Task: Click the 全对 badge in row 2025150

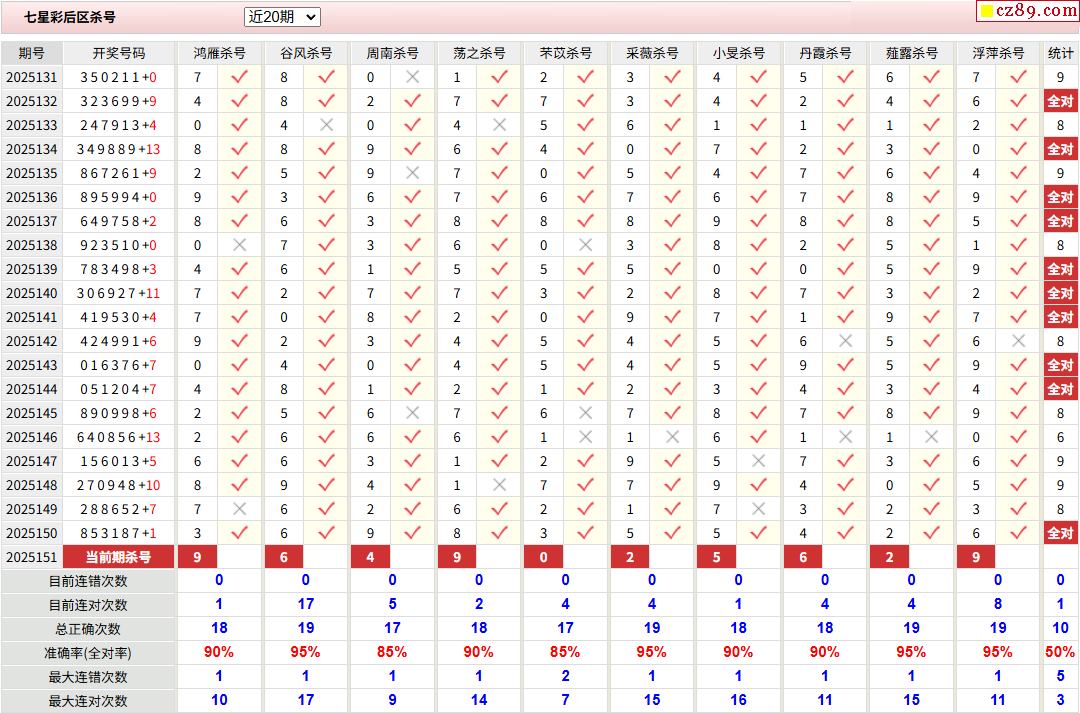Action: 1060,533
